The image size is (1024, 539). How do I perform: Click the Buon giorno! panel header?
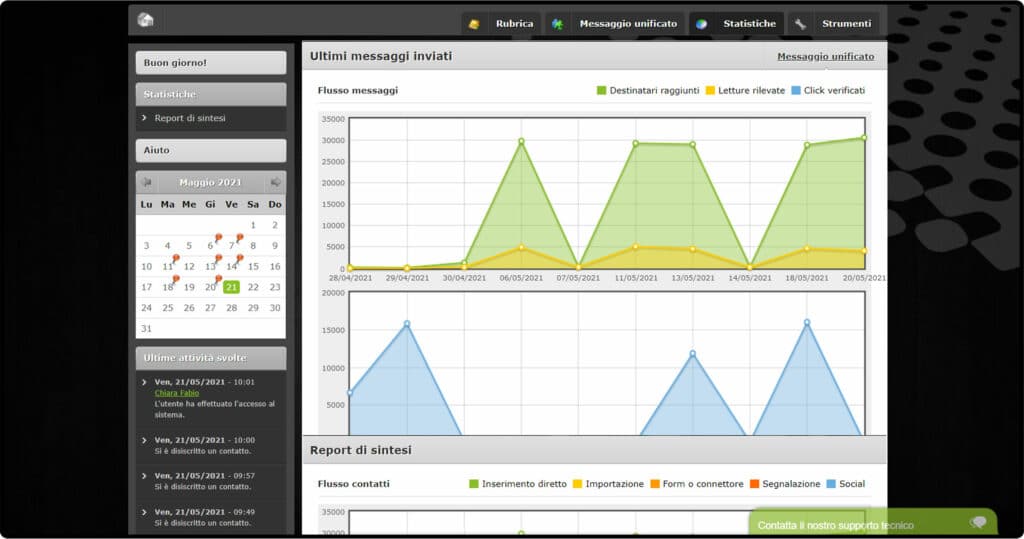pos(211,63)
